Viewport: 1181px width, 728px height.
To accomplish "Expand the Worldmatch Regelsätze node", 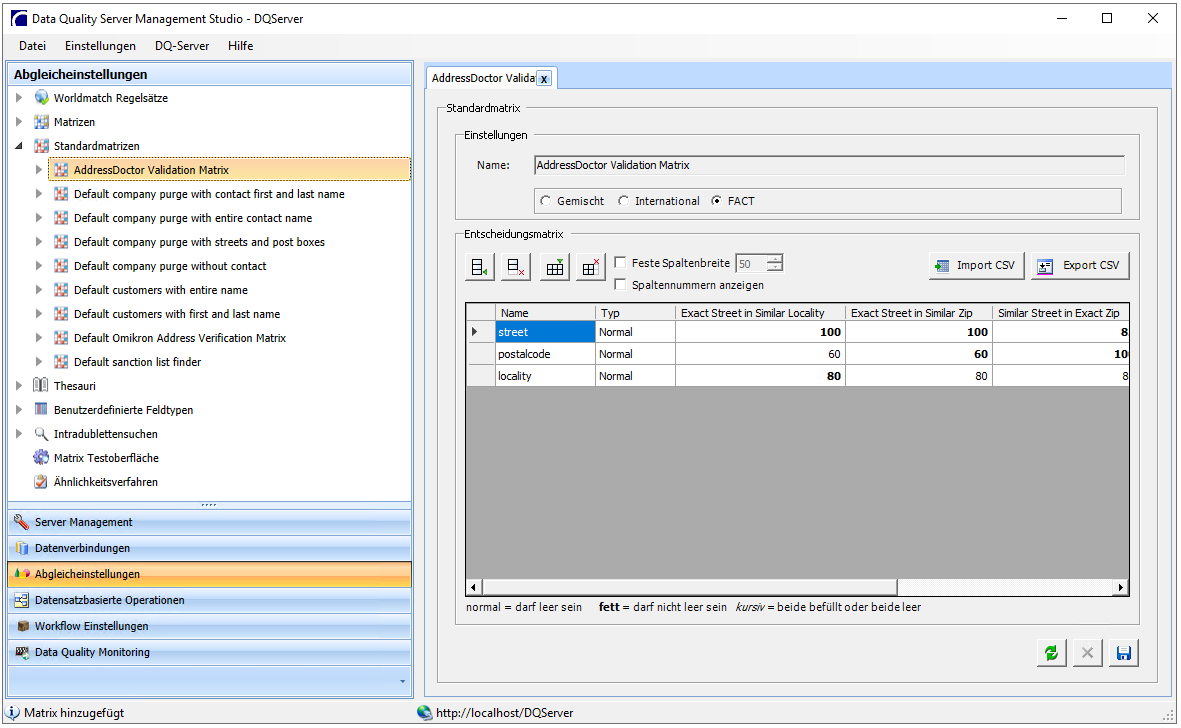I will click(20, 98).
